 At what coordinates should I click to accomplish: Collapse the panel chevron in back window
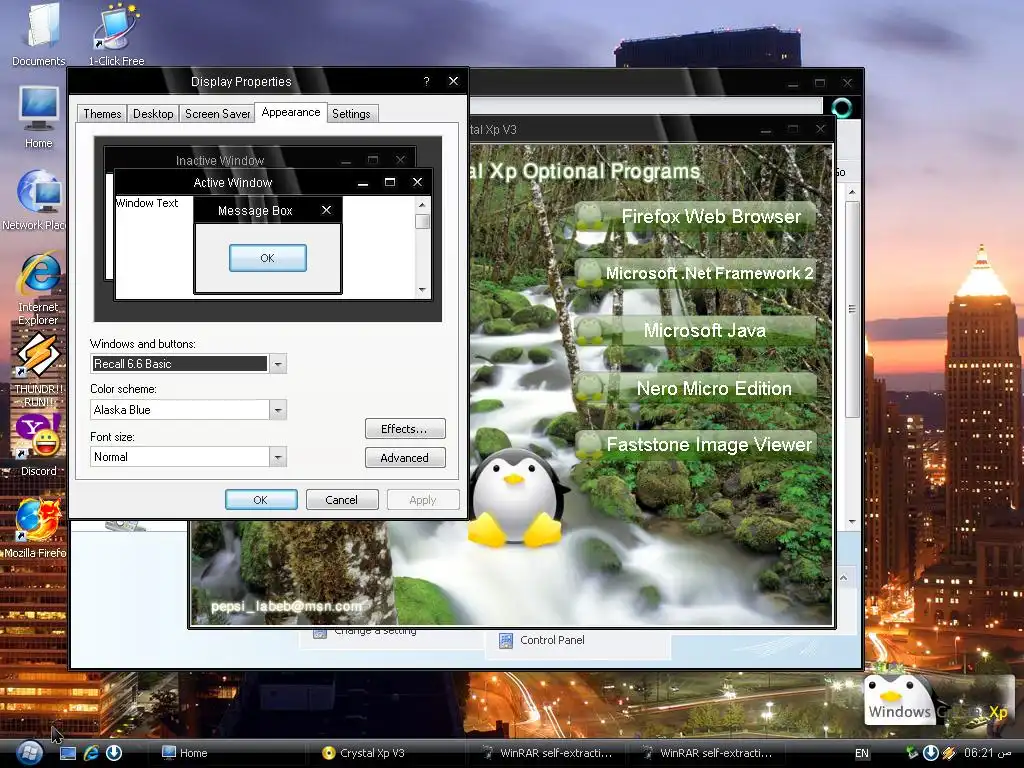(x=843, y=578)
